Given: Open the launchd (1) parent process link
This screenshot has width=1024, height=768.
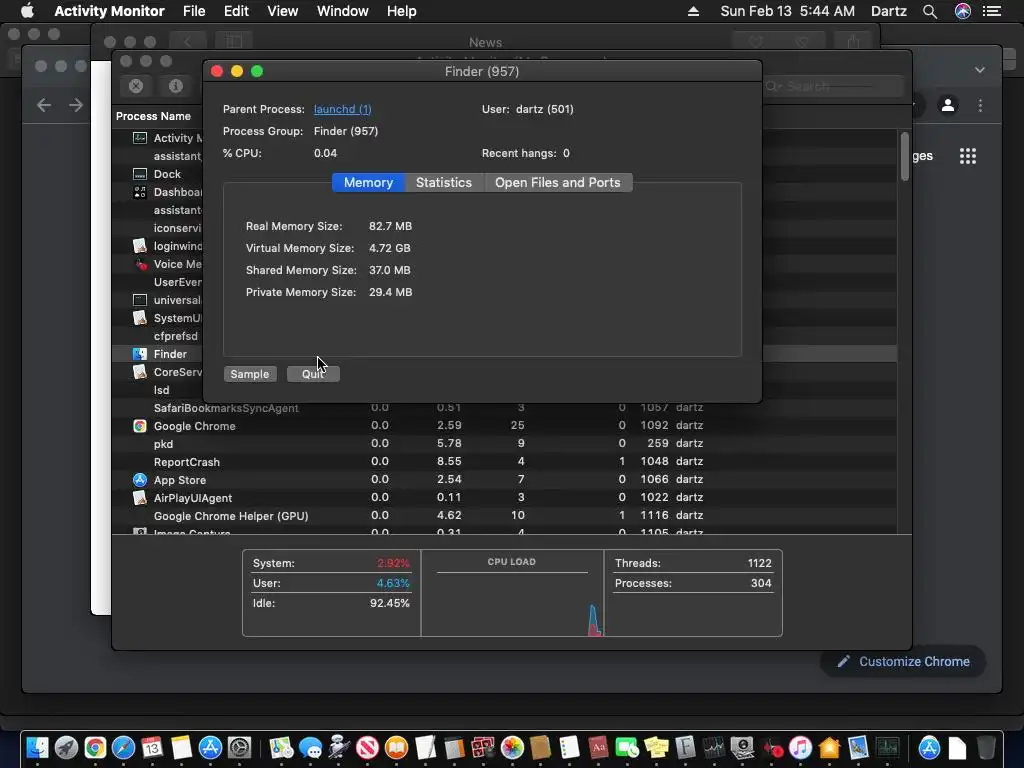Looking at the screenshot, I should pos(342,109).
